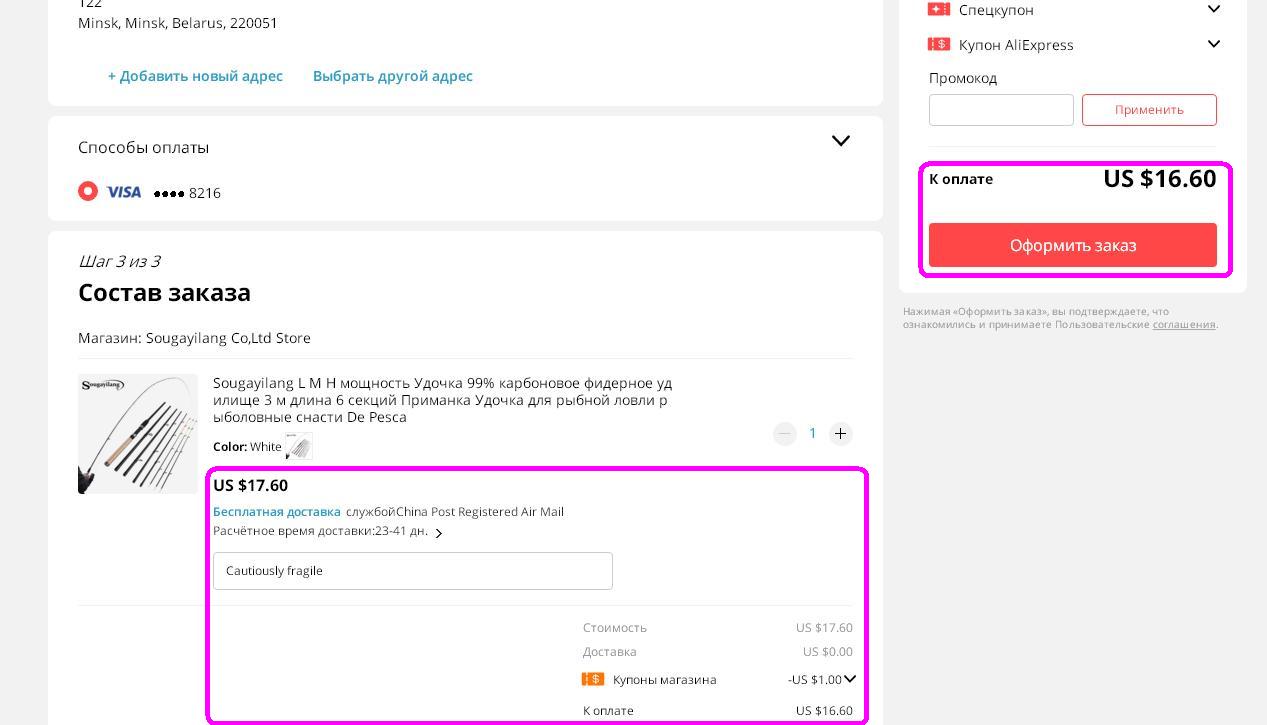Screen dimensions: 1267x725
Task: Decrease quantity with the minus button
Action: (785, 433)
